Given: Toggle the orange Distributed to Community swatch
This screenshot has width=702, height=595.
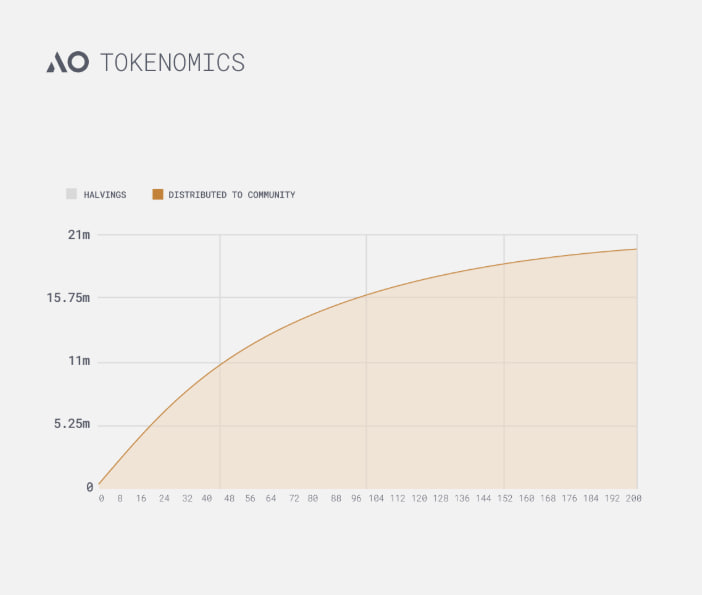Looking at the screenshot, I should [157, 194].
